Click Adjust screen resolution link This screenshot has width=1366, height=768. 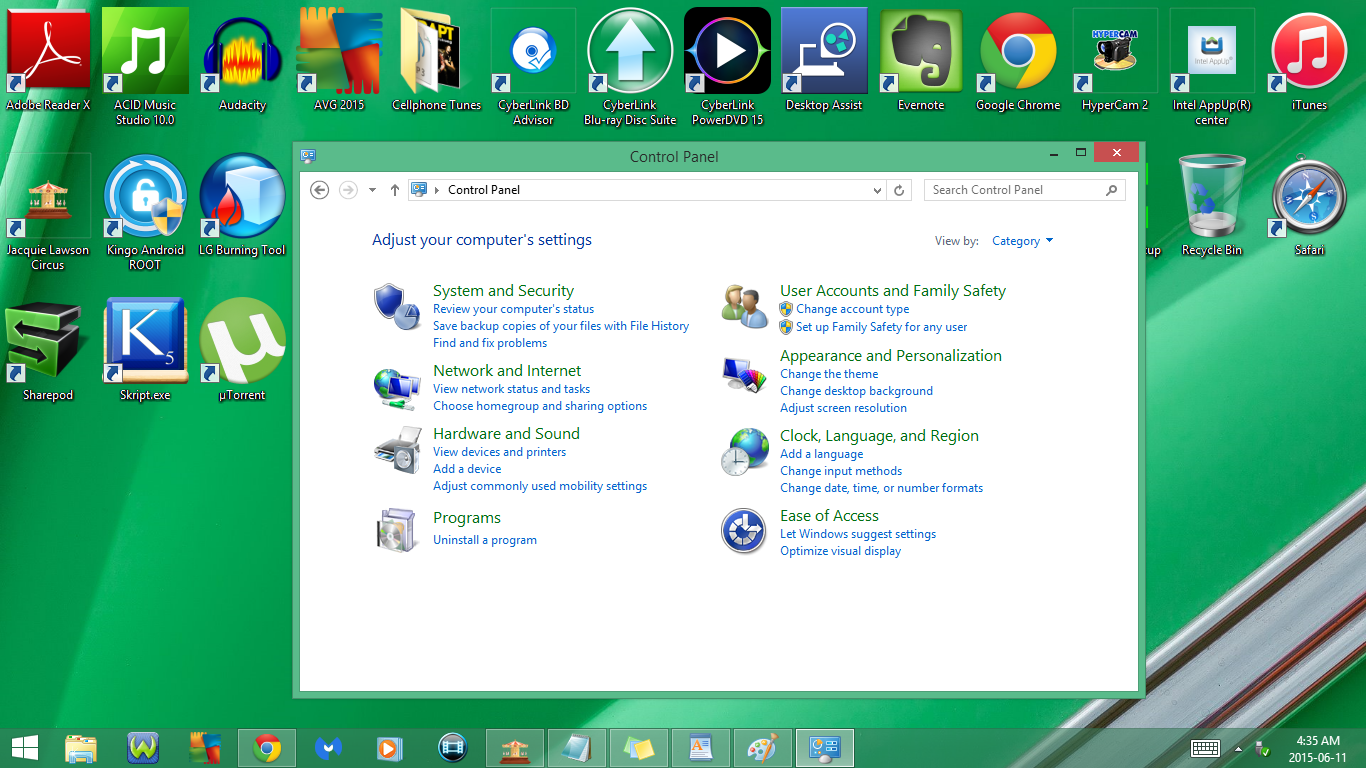[843, 408]
